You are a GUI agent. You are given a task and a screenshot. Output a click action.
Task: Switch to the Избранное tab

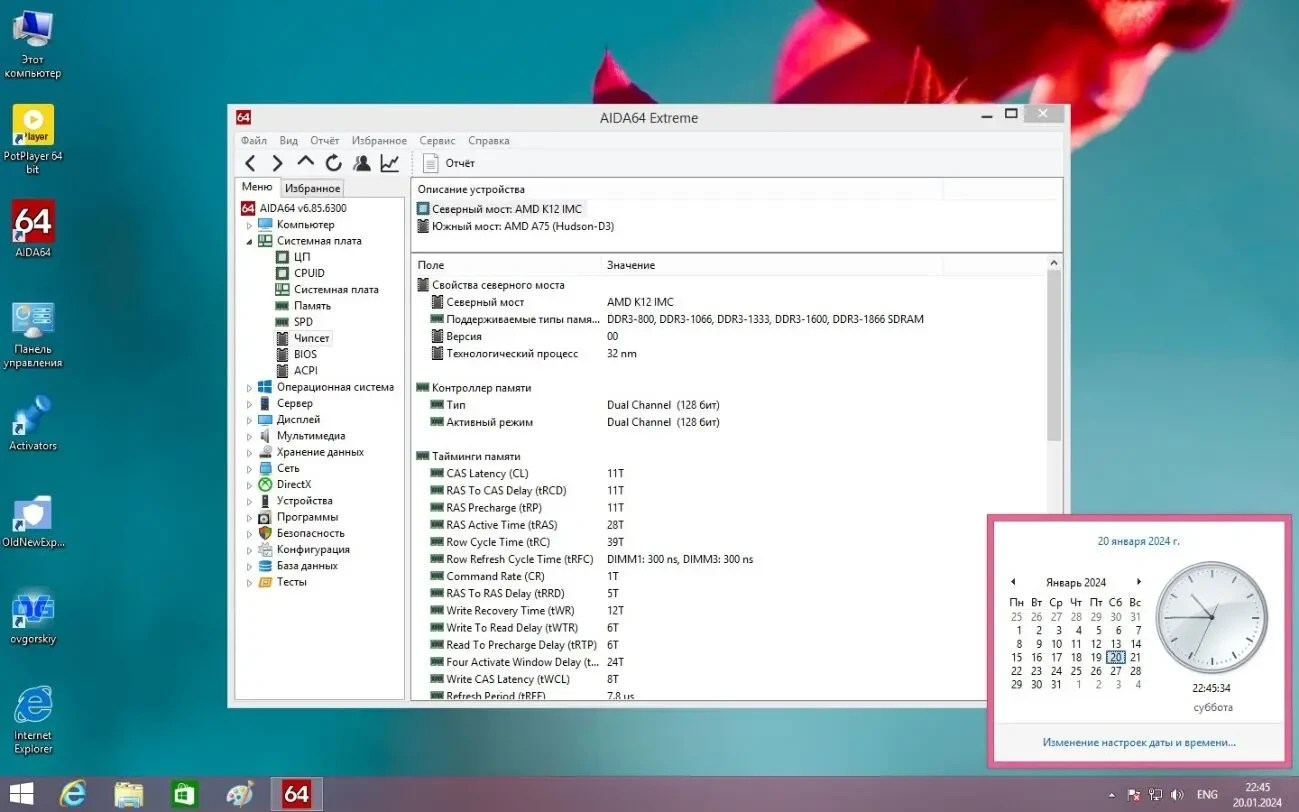click(312, 187)
